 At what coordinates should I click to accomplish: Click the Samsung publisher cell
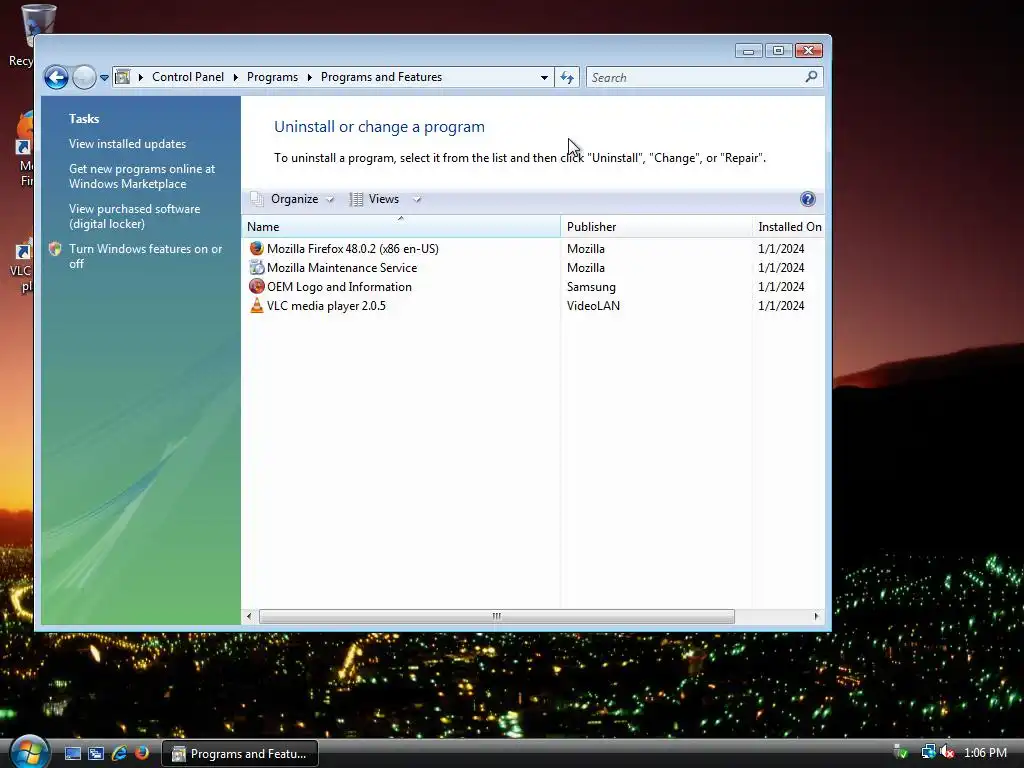tap(591, 287)
